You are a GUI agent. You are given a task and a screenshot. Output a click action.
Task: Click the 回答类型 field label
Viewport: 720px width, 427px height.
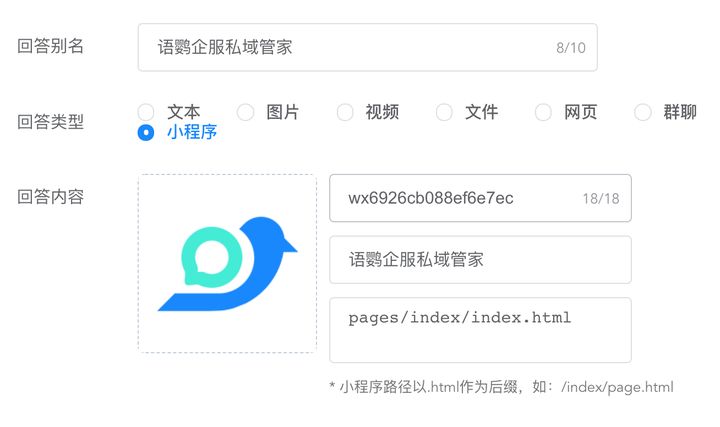click(x=51, y=122)
